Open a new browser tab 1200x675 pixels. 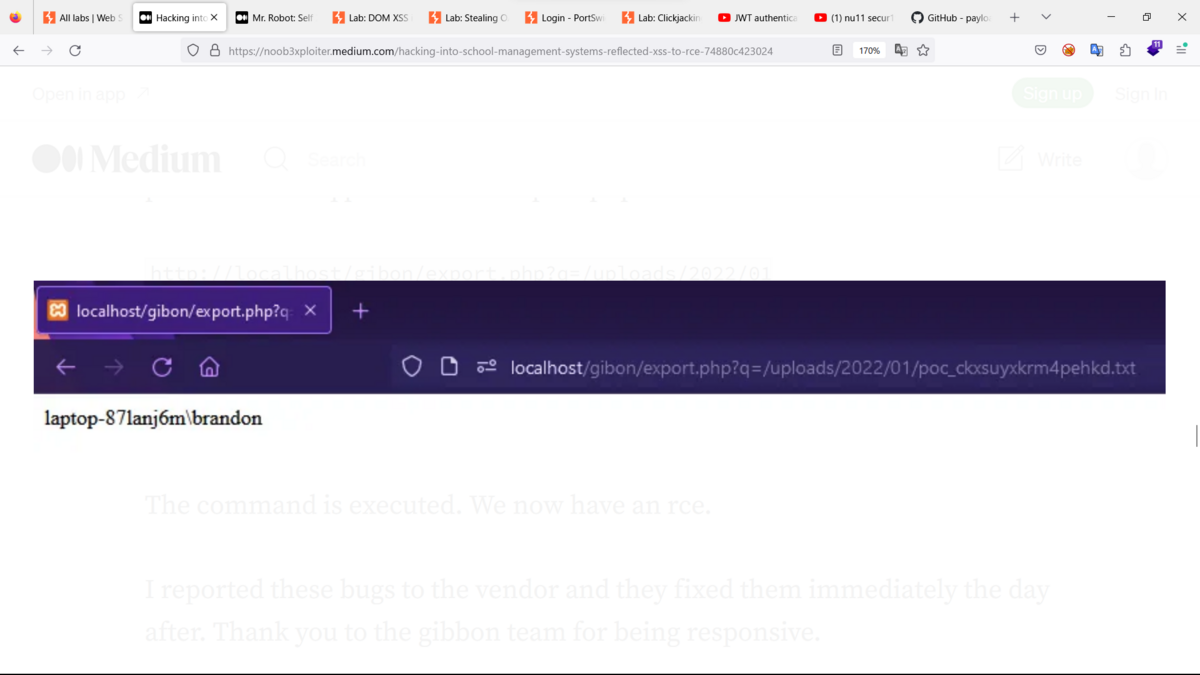tap(1014, 17)
